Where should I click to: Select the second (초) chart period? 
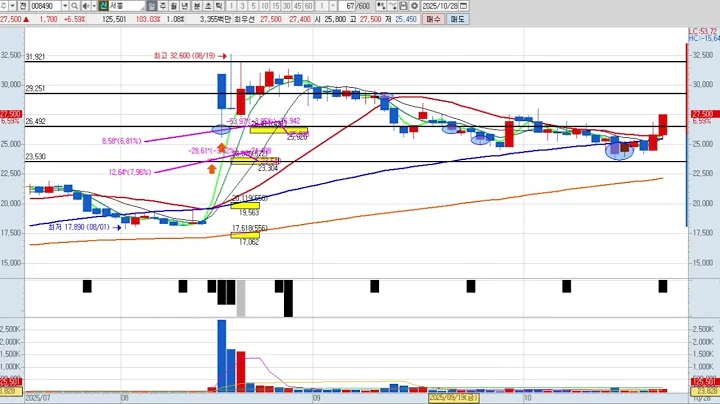[x=208, y=6]
